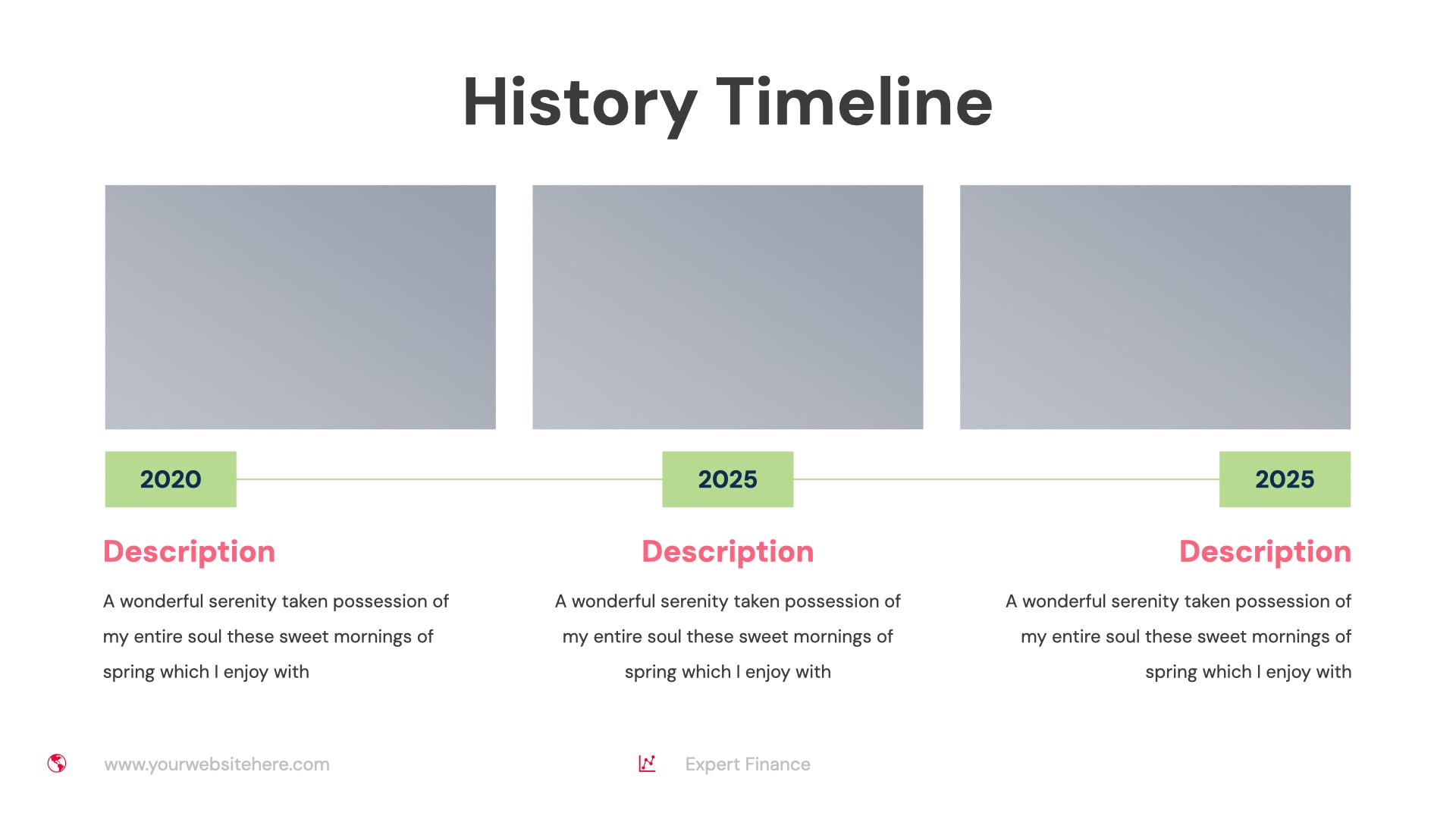Click the www.yourwebsitehere.com link
This screenshot has width=1456, height=819.
(x=215, y=763)
